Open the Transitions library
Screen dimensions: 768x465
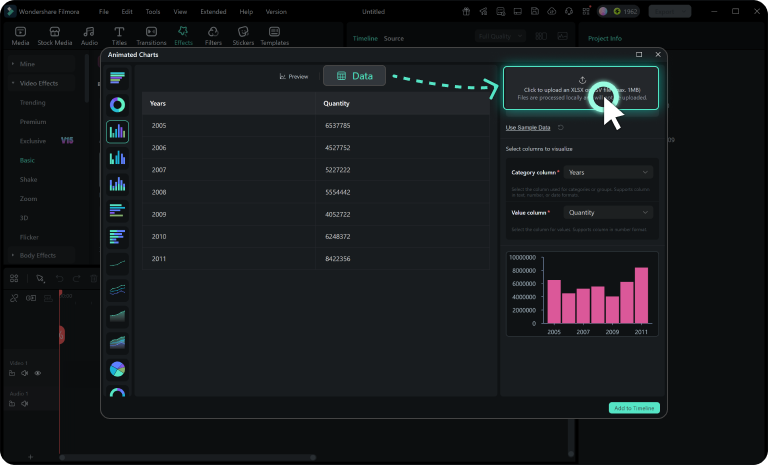[151, 36]
